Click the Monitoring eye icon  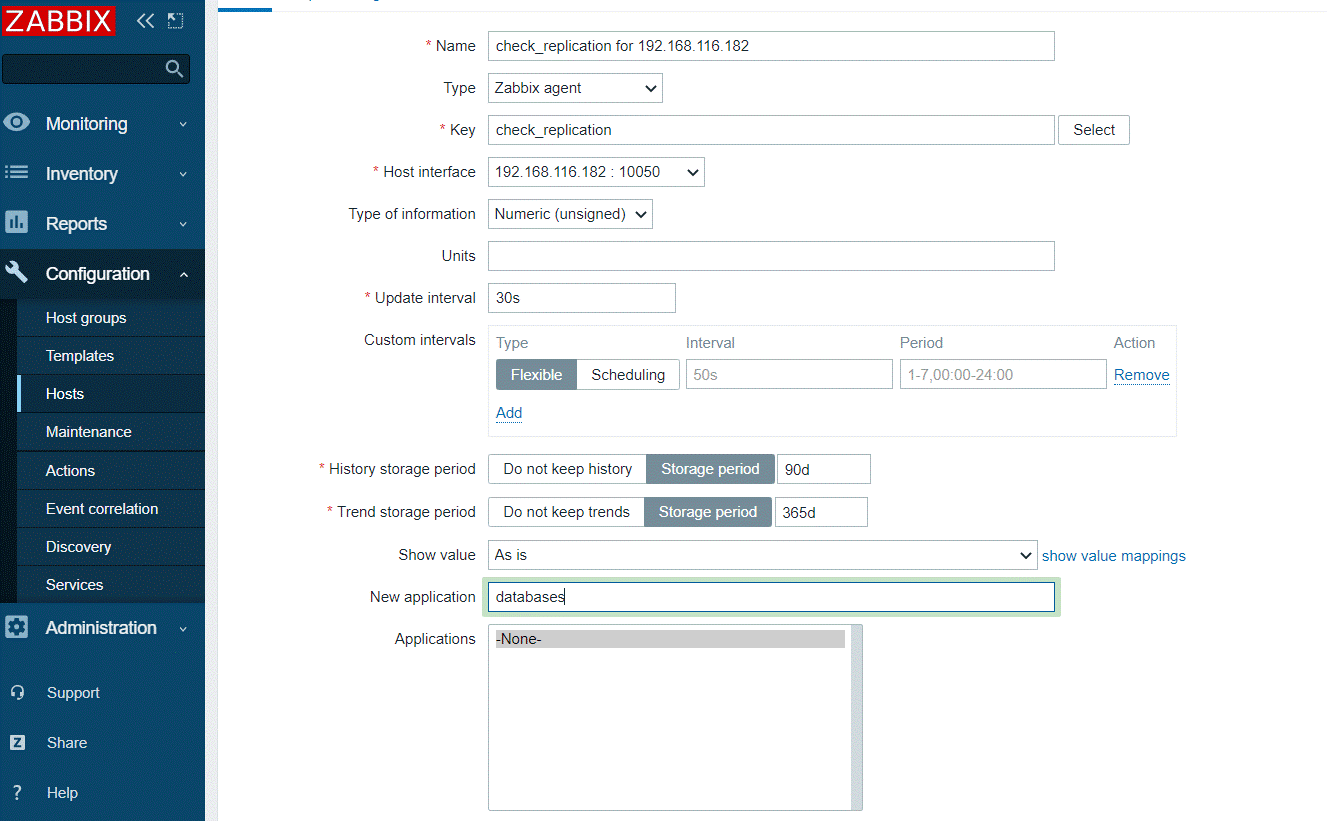pyautogui.click(x=16, y=123)
